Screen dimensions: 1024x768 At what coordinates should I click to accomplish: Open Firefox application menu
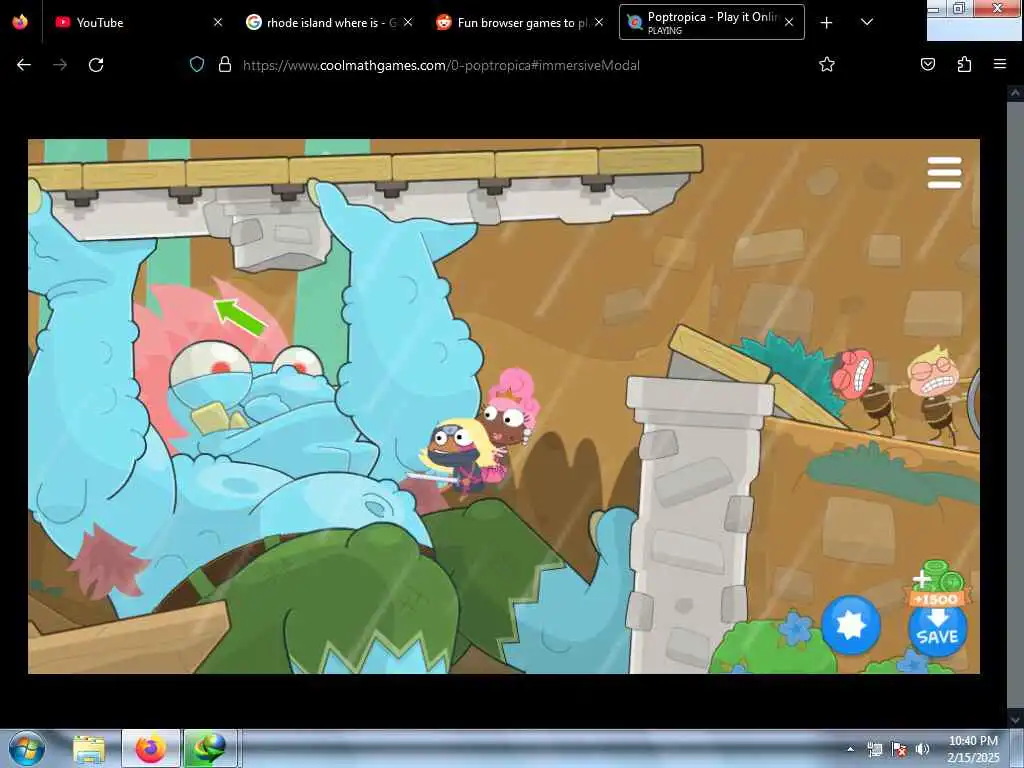click(1000, 65)
